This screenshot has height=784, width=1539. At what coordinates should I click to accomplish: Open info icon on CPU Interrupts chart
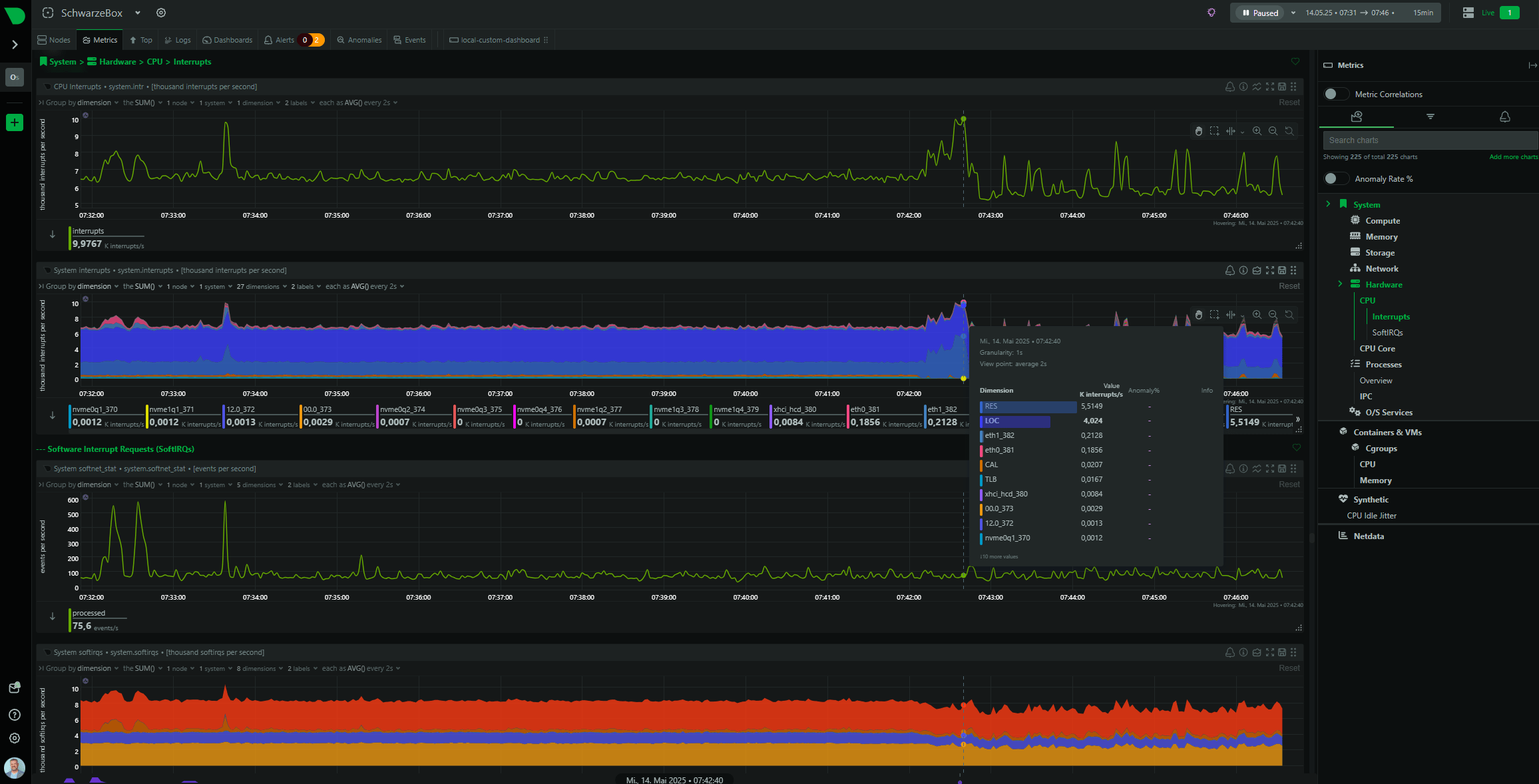pos(1243,87)
